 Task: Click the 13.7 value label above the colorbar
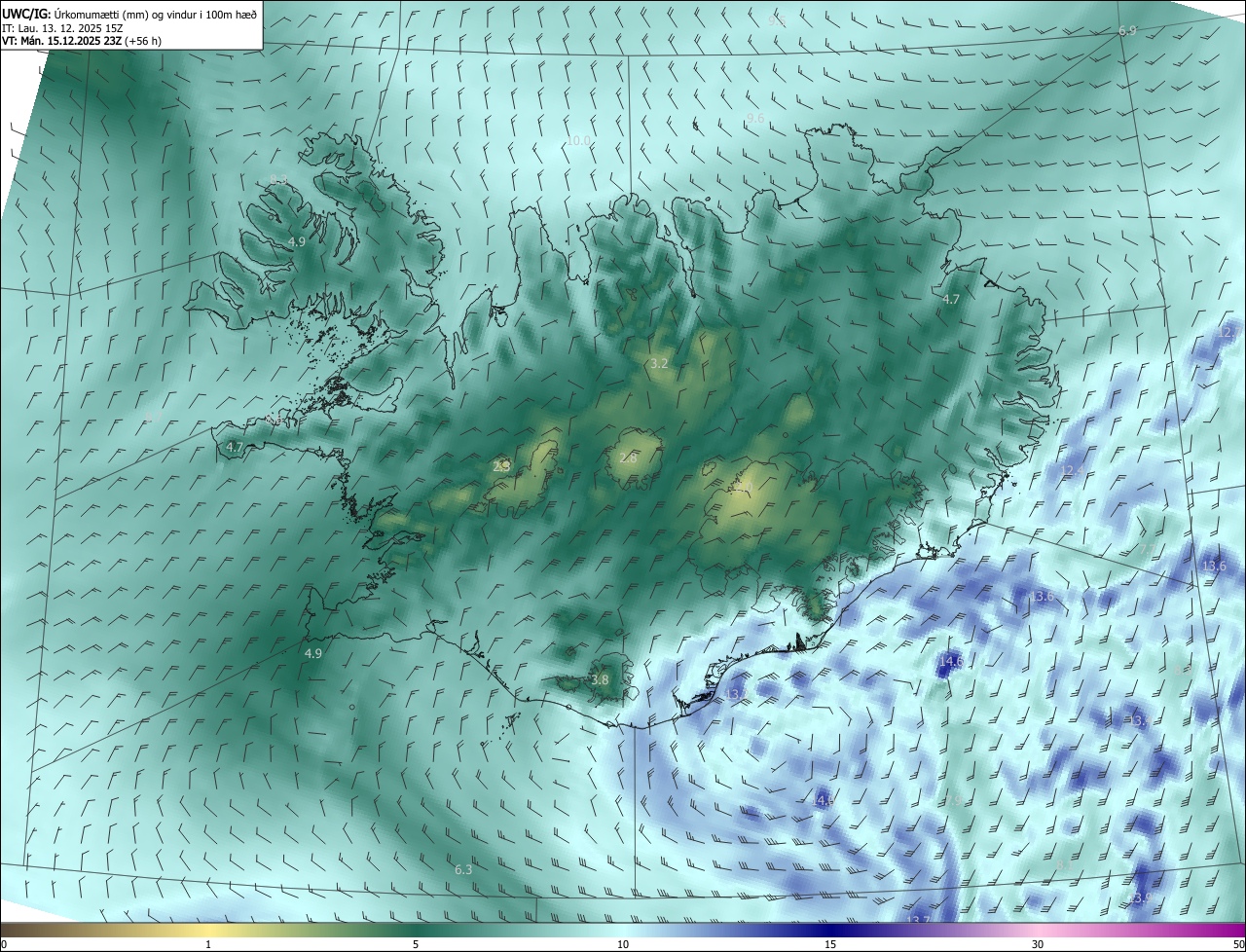pos(918,921)
